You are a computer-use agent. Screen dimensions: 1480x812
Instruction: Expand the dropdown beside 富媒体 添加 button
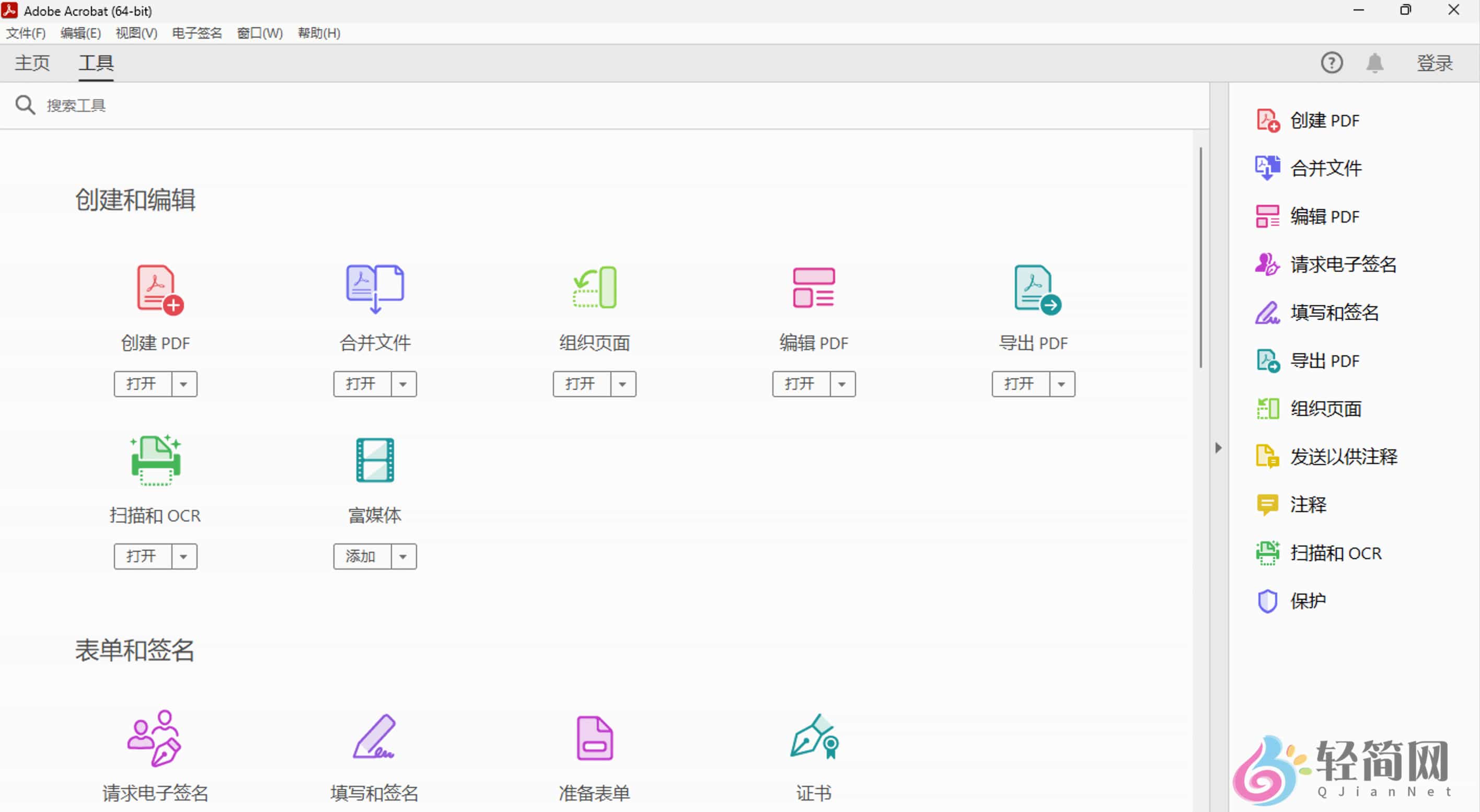point(404,556)
